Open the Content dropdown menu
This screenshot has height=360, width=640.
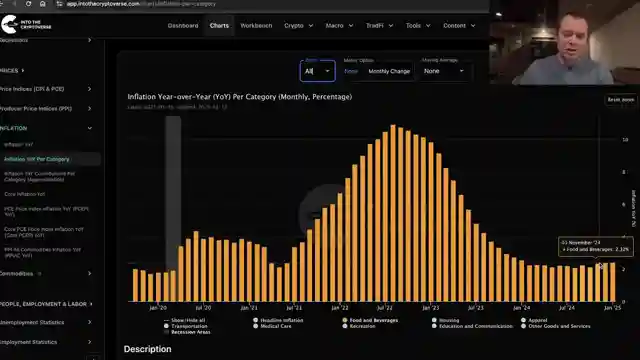pyautogui.click(x=459, y=25)
